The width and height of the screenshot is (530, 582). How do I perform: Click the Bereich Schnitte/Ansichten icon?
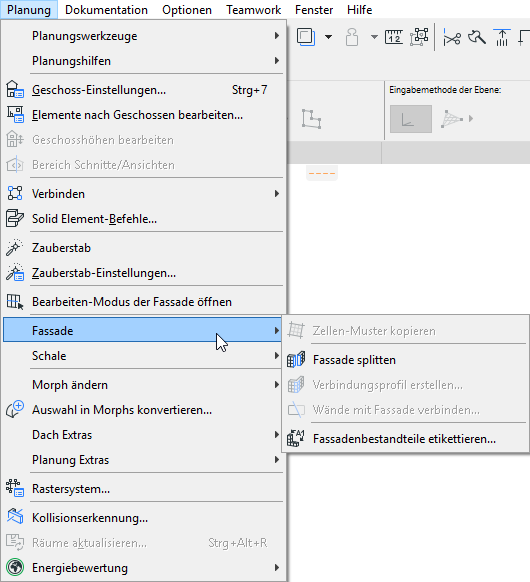coord(15,165)
